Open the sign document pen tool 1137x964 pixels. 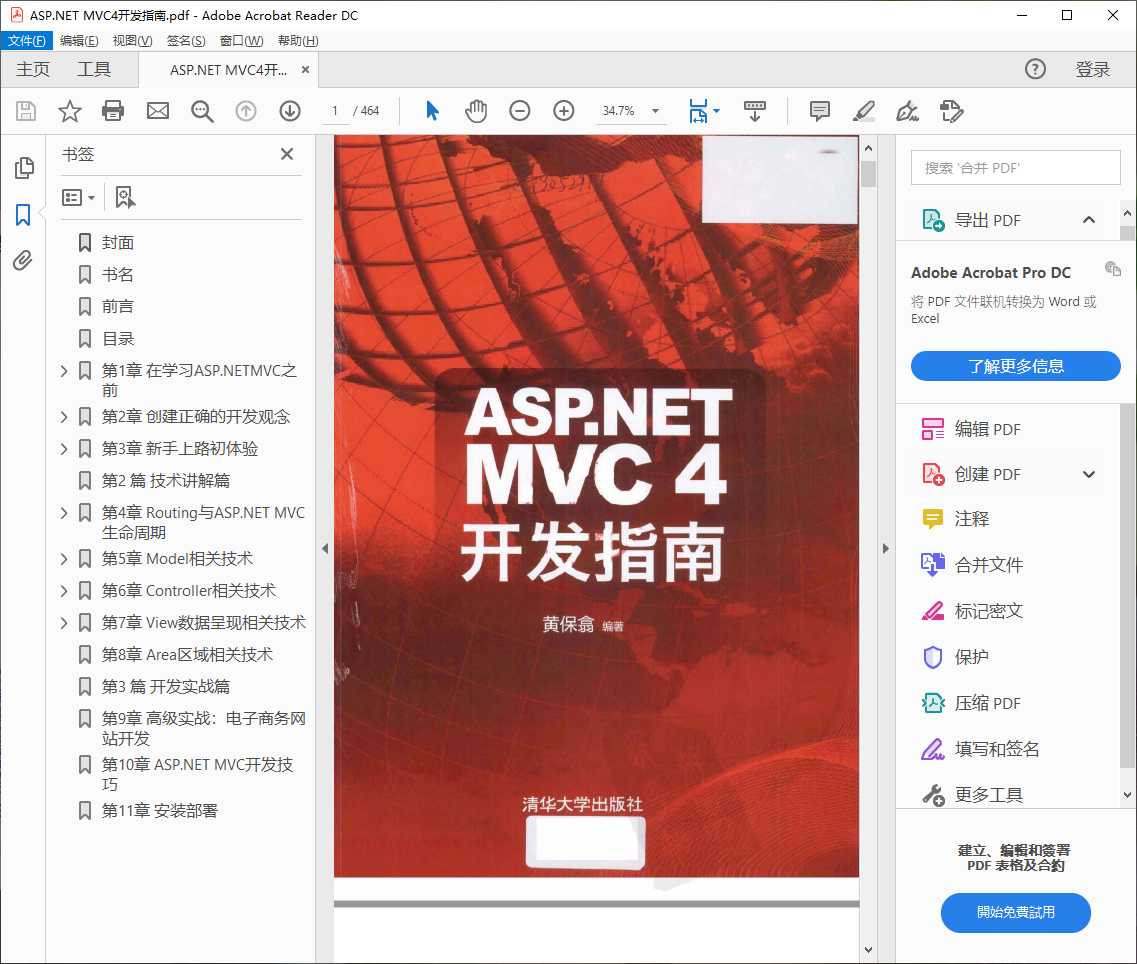(x=907, y=111)
